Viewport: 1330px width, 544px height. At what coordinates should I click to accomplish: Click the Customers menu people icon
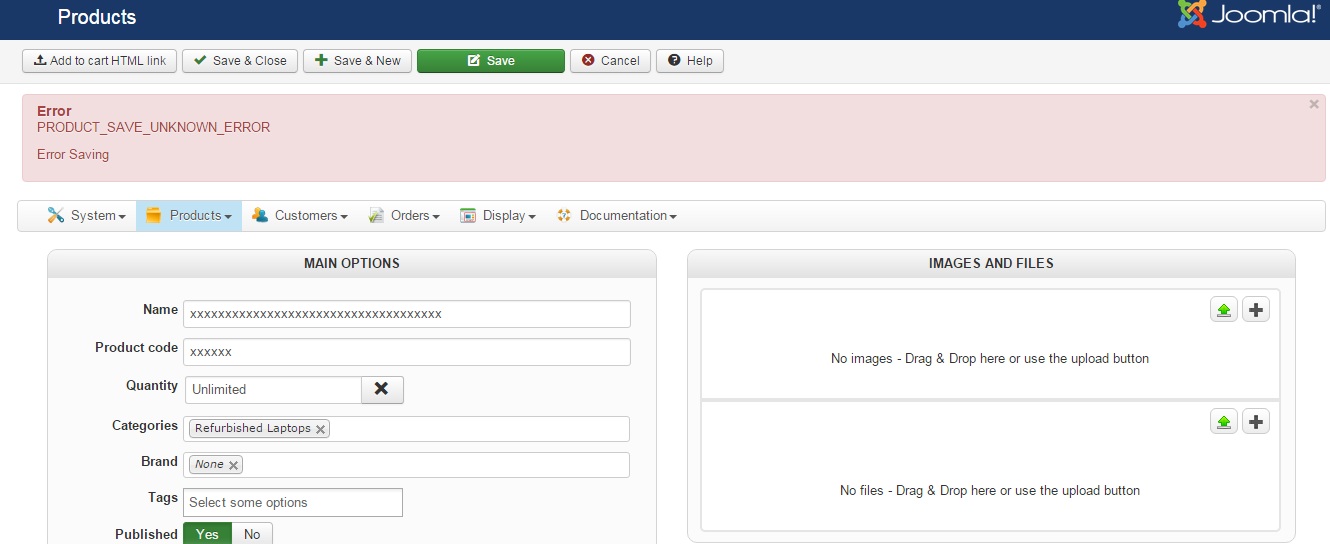pos(260,215)
